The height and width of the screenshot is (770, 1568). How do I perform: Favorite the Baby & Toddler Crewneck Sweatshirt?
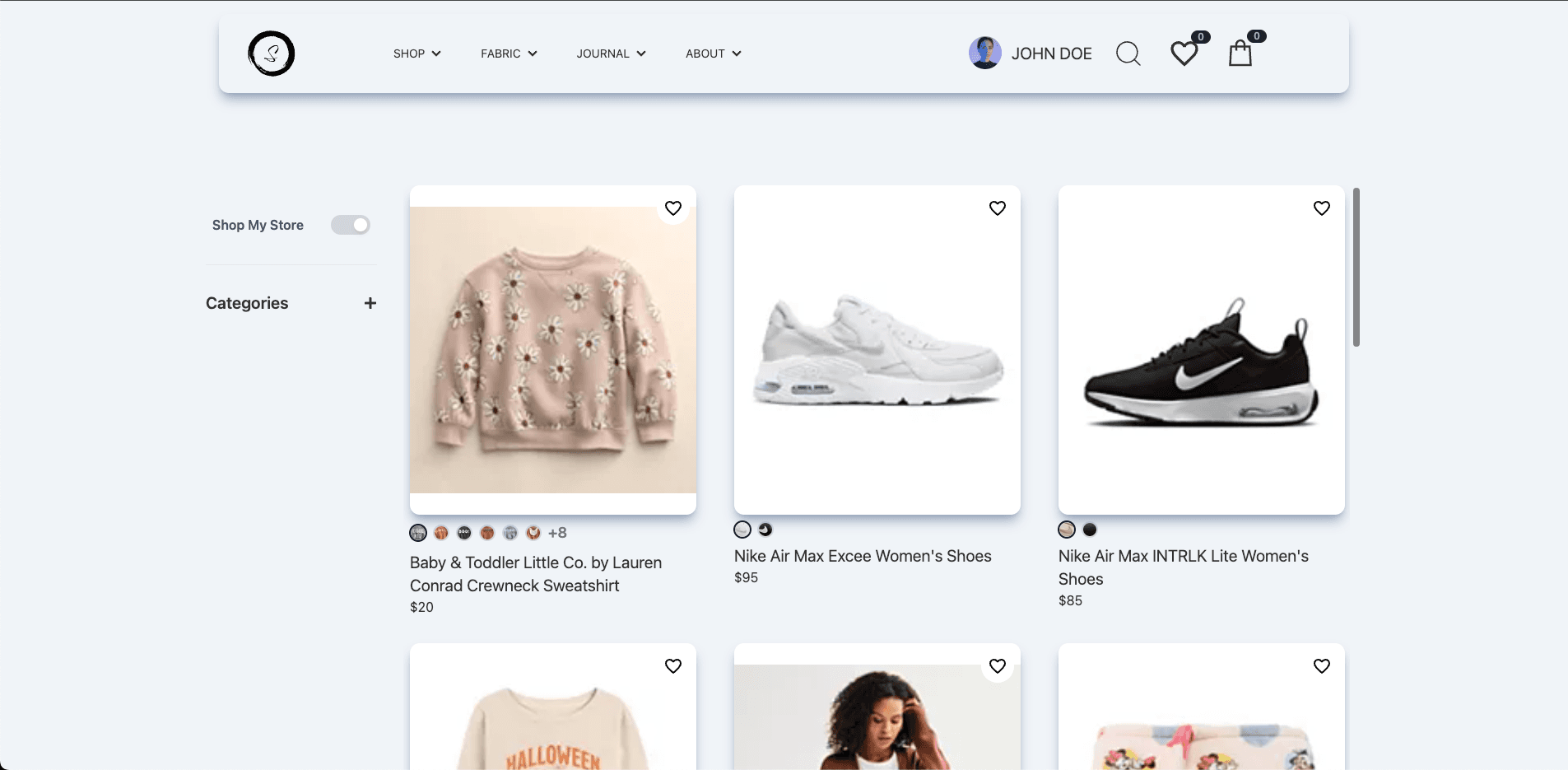click(x=673, y=208)
